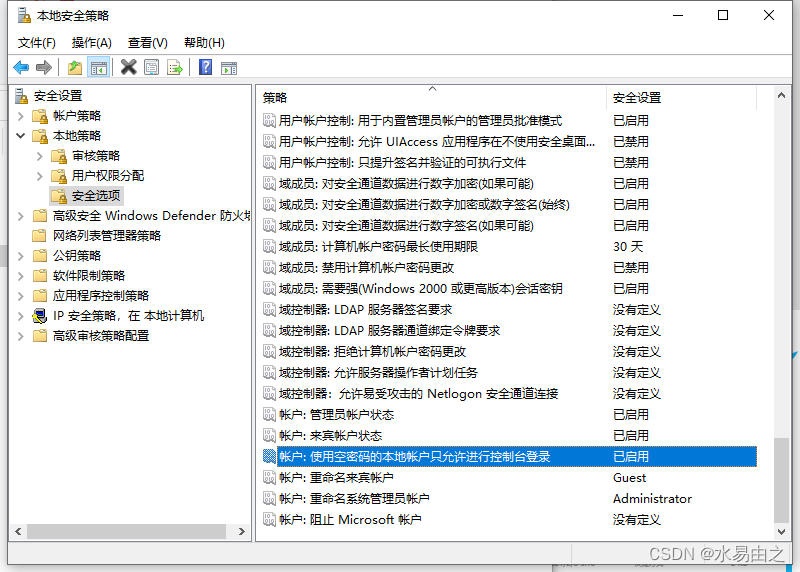
Task: Delete with the black X toolbar icon
Action: [x=129, y=67]
